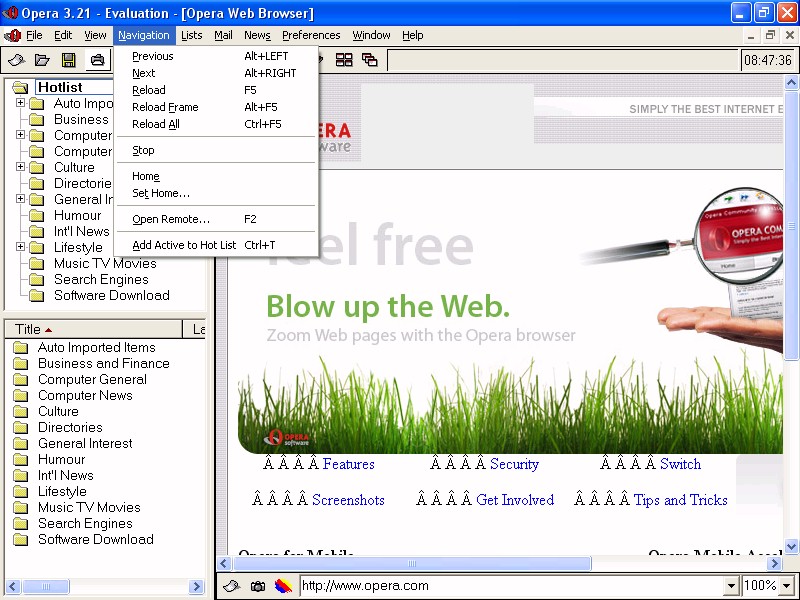
Task: Click the Humour folder icon in Hotlist tree
Action: coord(36,215)
